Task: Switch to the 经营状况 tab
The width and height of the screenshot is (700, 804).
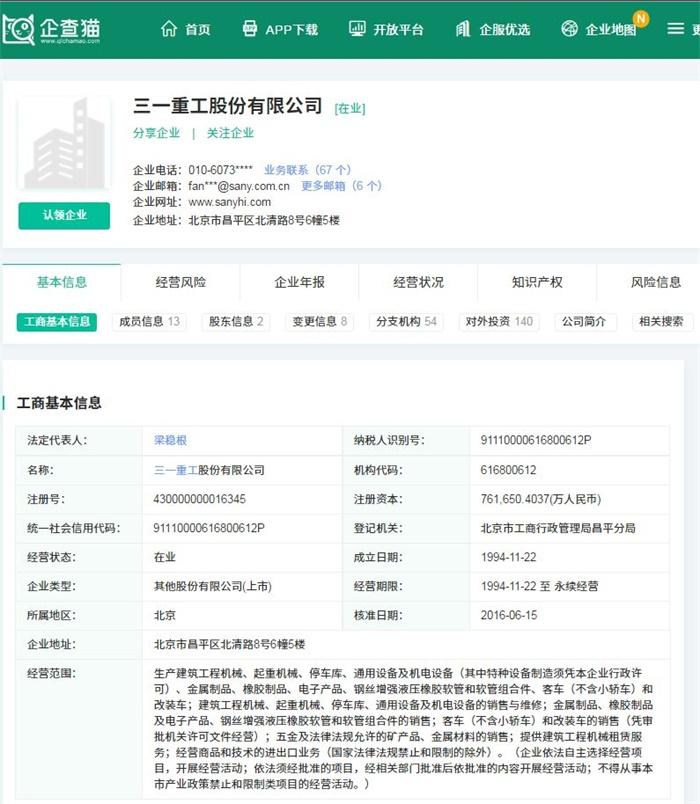Action: [418, 282]
